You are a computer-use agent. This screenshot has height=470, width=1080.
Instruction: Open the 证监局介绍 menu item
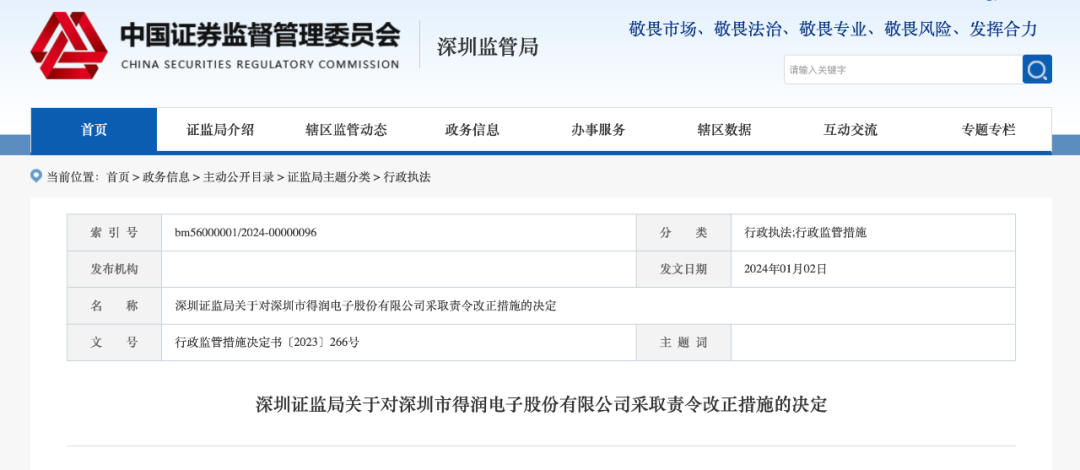pyautogui.click(x=220, y=130)
